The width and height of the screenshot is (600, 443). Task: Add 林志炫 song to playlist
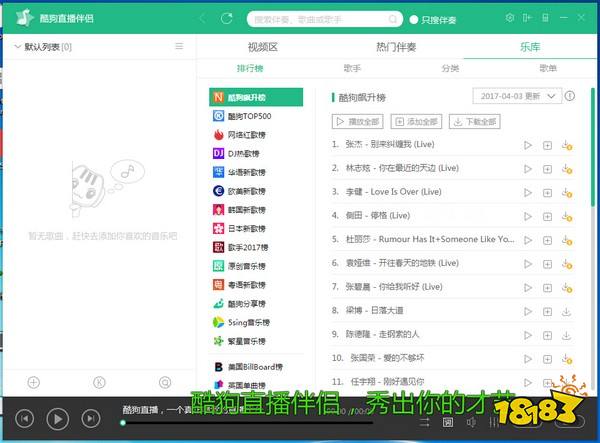(547, 168)
